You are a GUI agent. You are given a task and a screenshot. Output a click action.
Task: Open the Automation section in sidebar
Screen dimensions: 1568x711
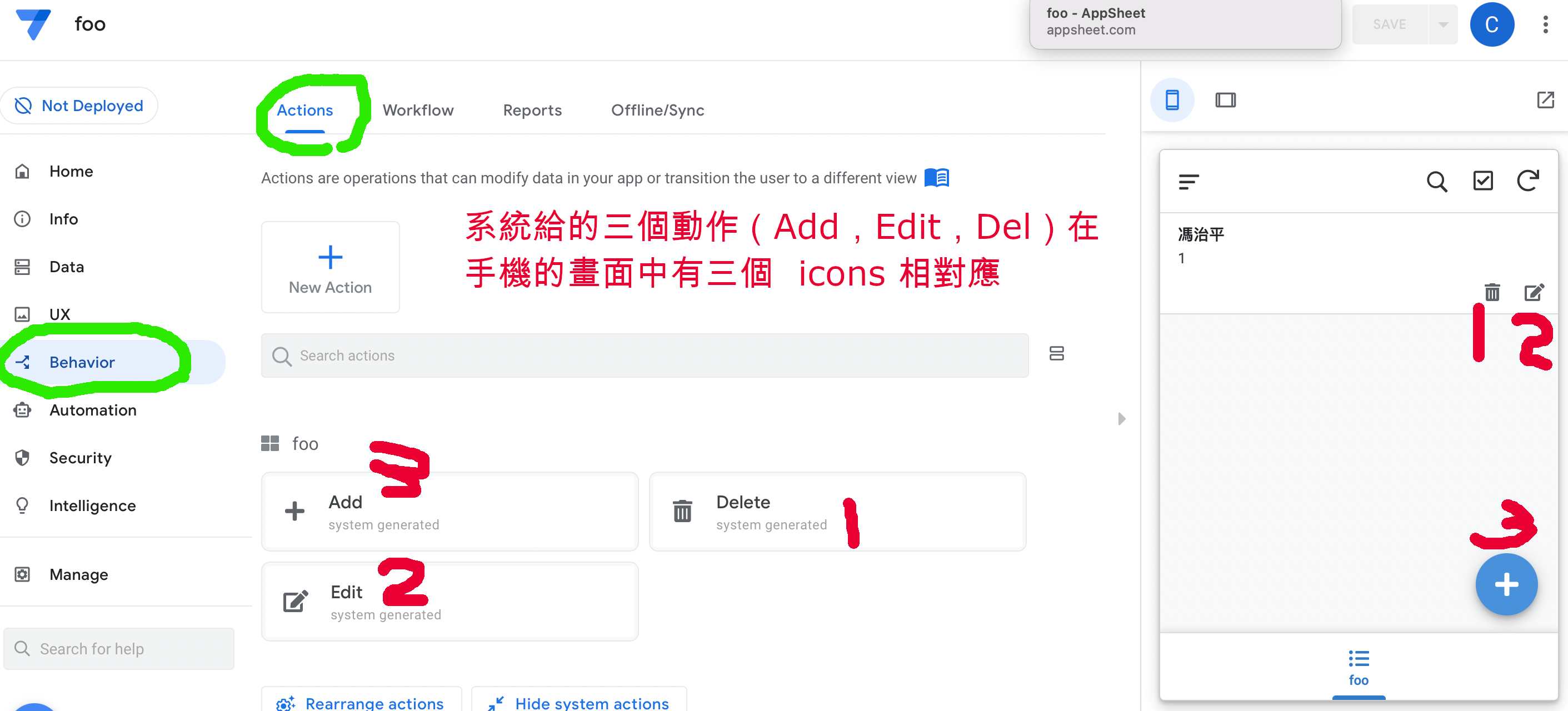coord(93,410)
